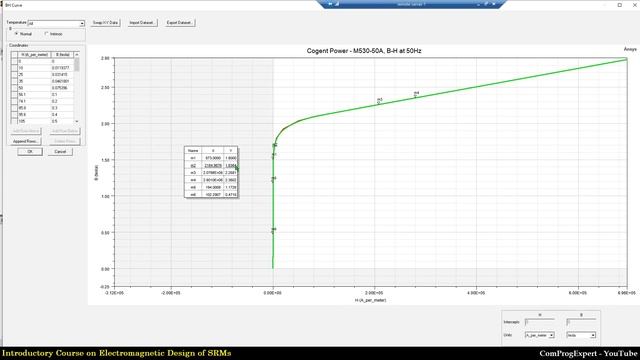This screenshot has width=640, height=360.
Task: Click the Name header in marker table
Action: (x=193, y=151)
